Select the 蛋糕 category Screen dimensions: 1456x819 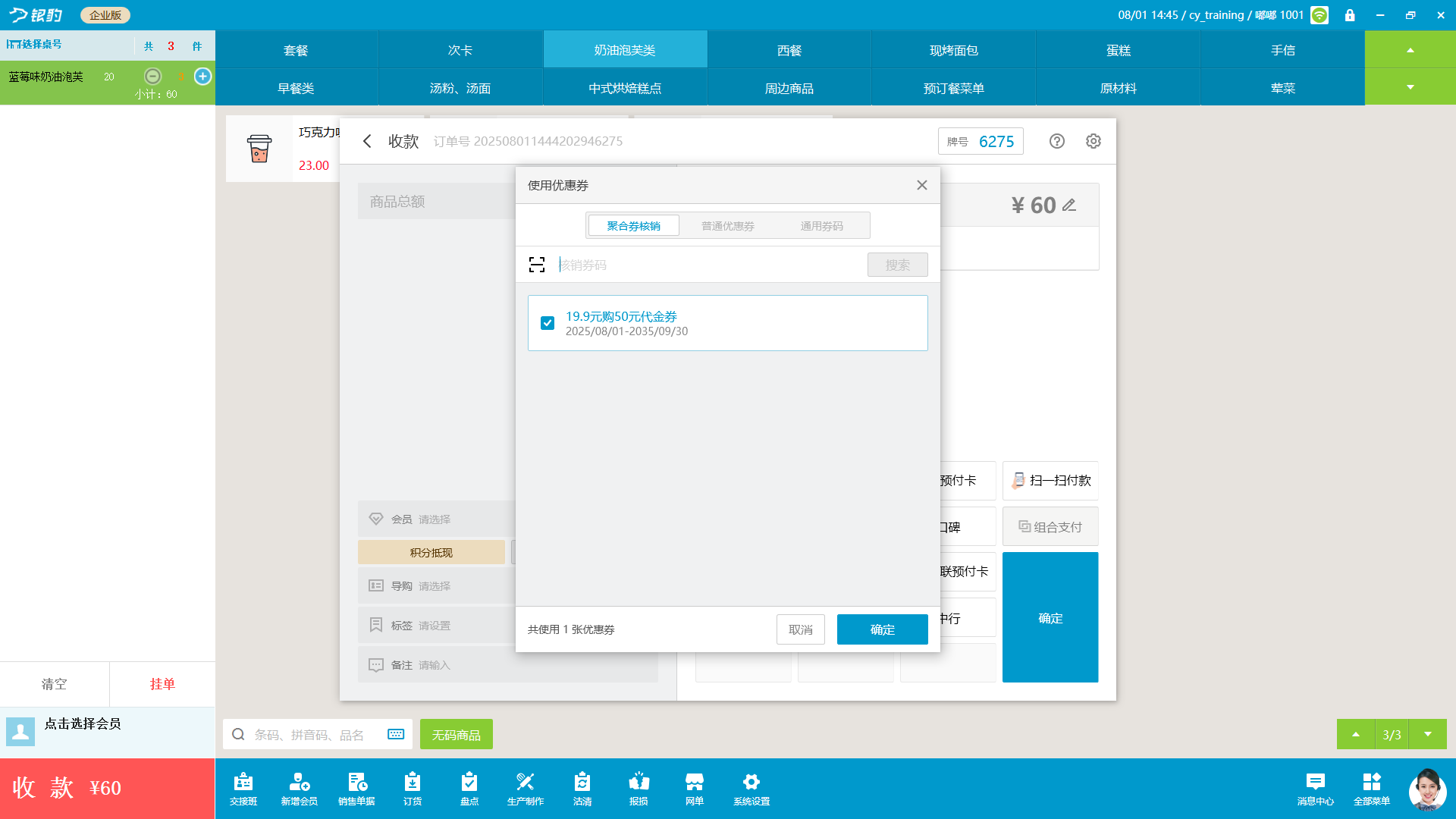(1119, 50)
